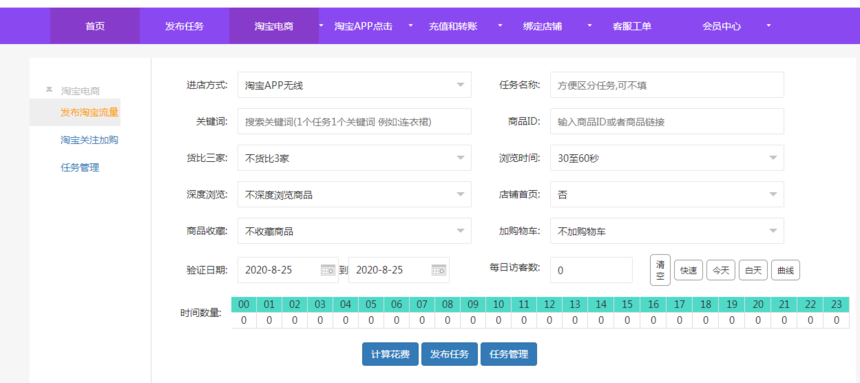Open the 货比三家 dropdown

pos(354,158)
